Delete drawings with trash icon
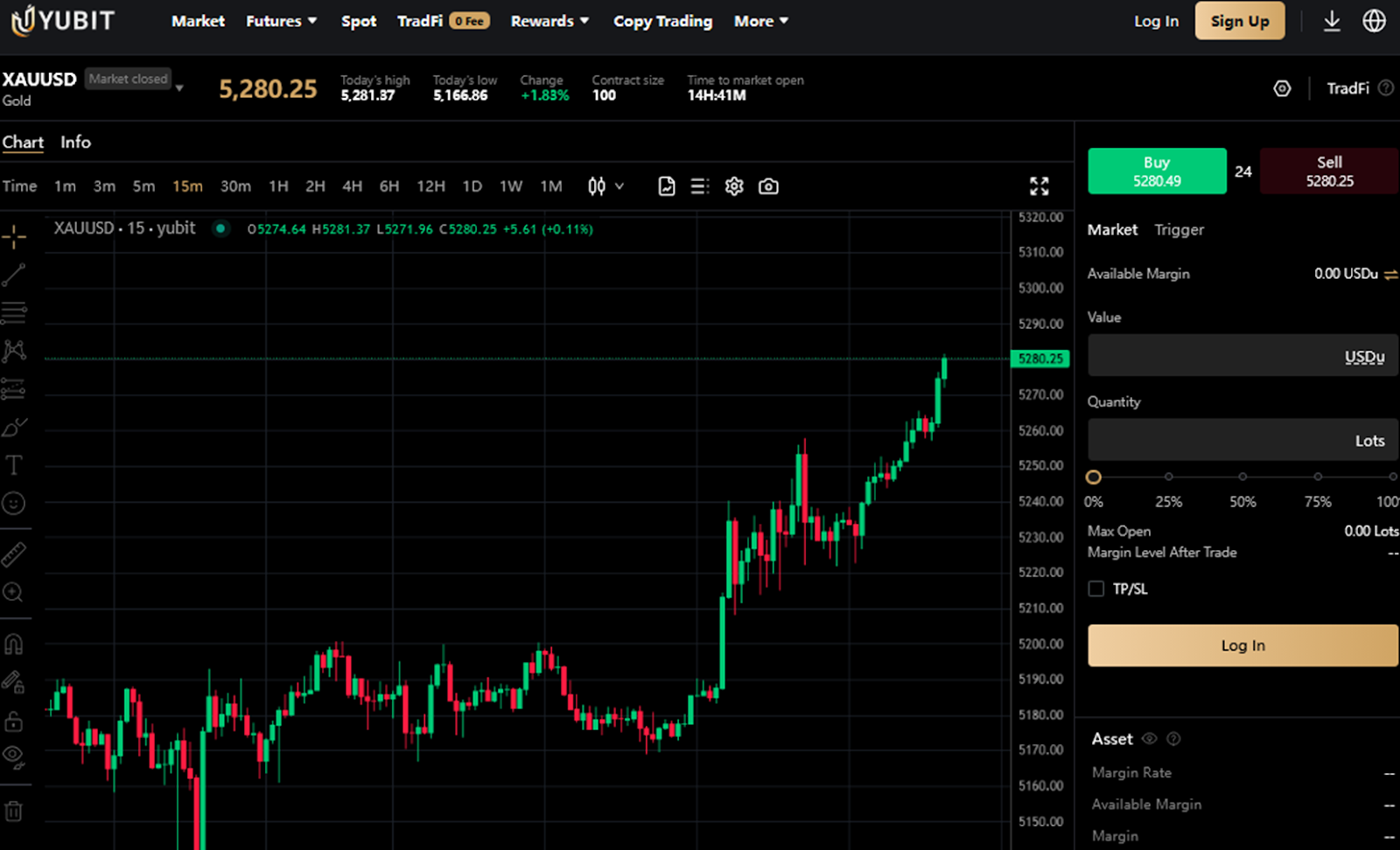 14,812
